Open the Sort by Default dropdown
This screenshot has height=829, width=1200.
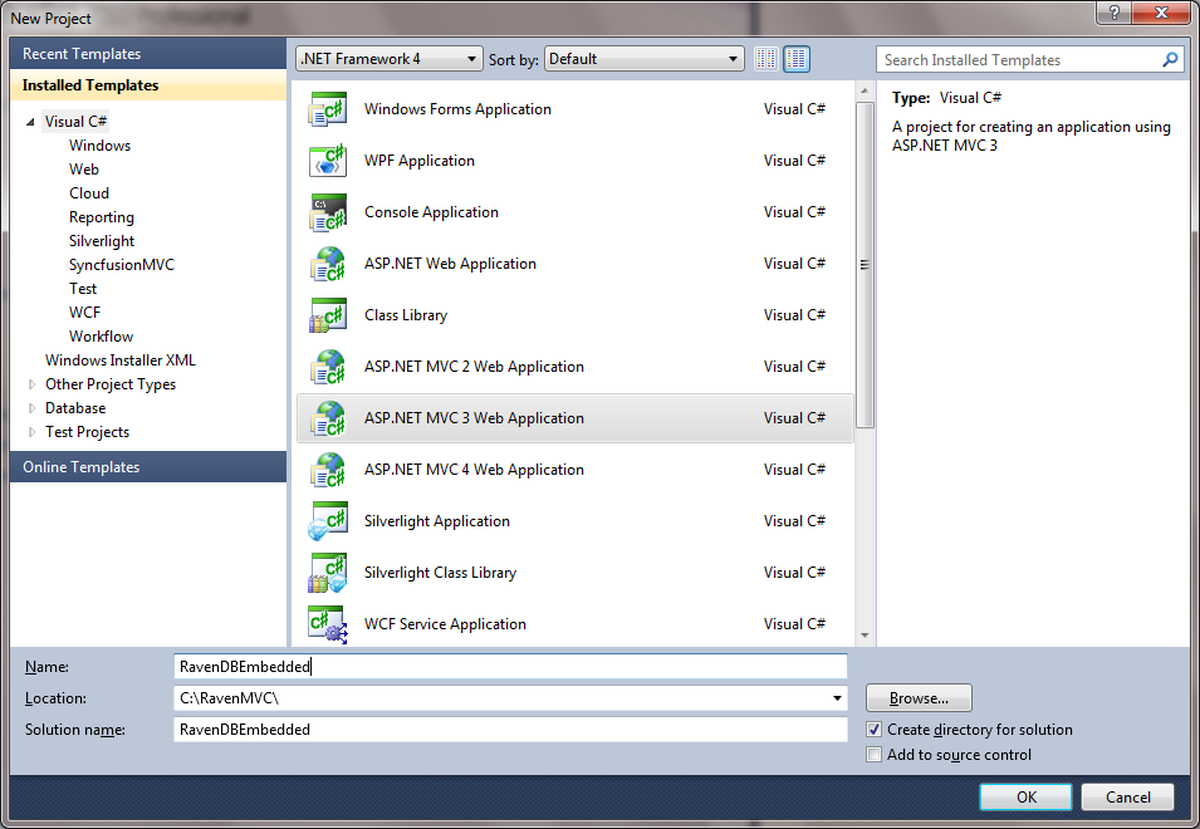[644, 59]
